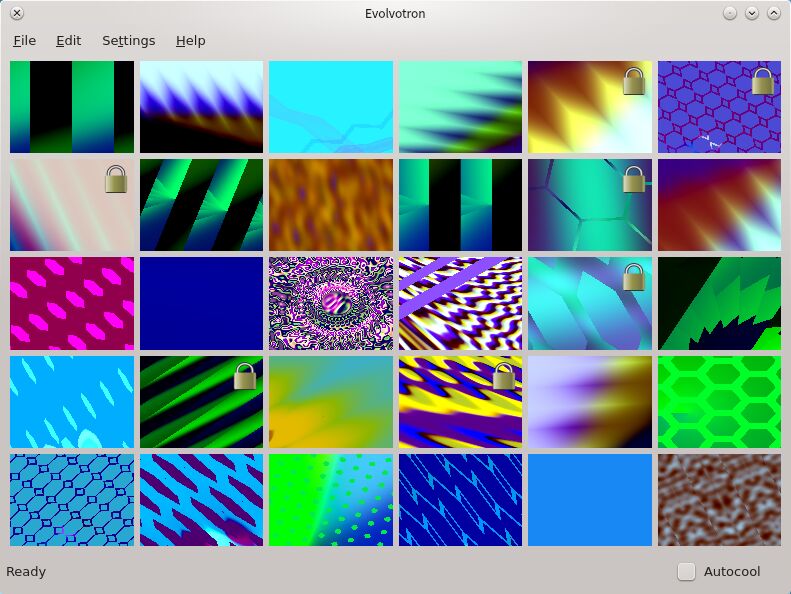Open the Settings menu
The image size is (791, 594).
coord(129,41)
